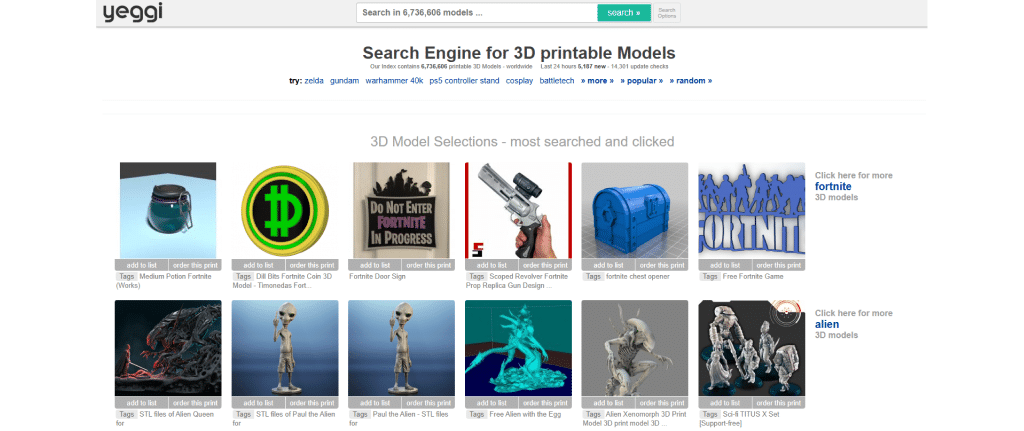Add fortnite chest opener to list
This screenshot has height=431, width=1024.
tap(608, 265)
